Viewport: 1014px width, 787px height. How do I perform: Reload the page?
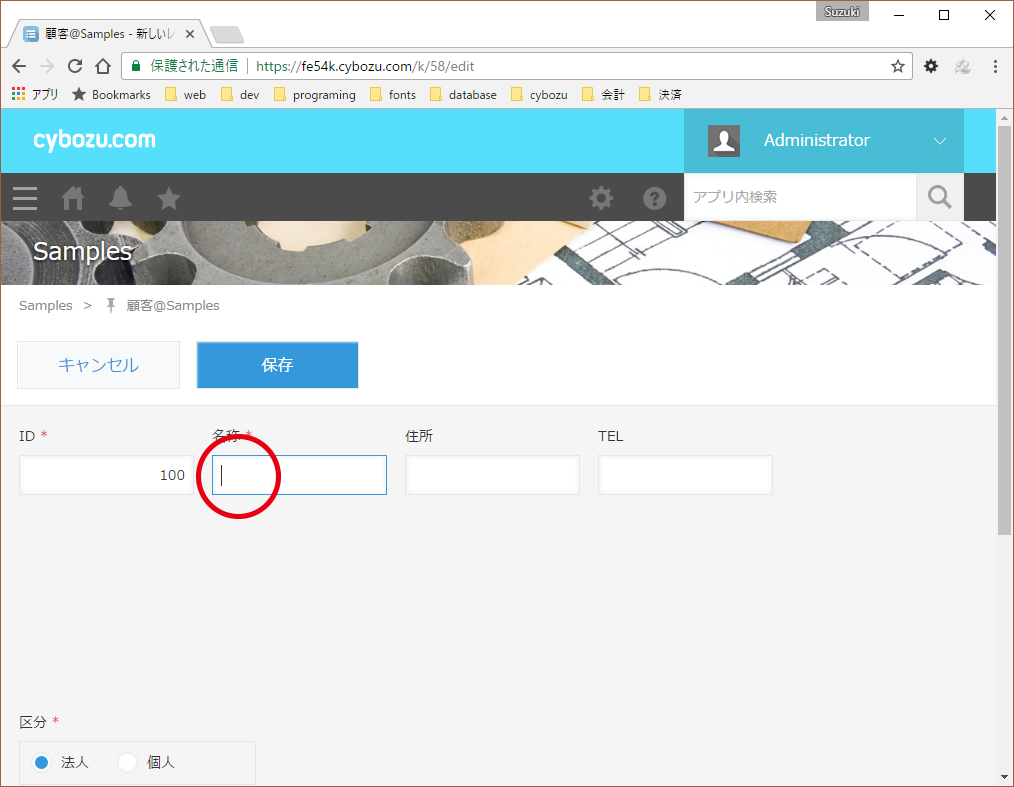[x=75, y=66]
